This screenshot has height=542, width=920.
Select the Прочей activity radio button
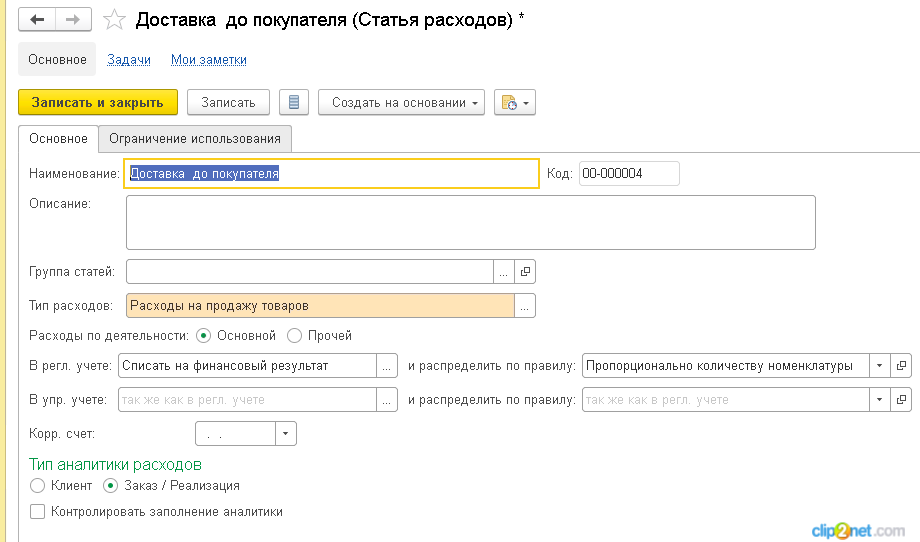click(x=295, y=336)
